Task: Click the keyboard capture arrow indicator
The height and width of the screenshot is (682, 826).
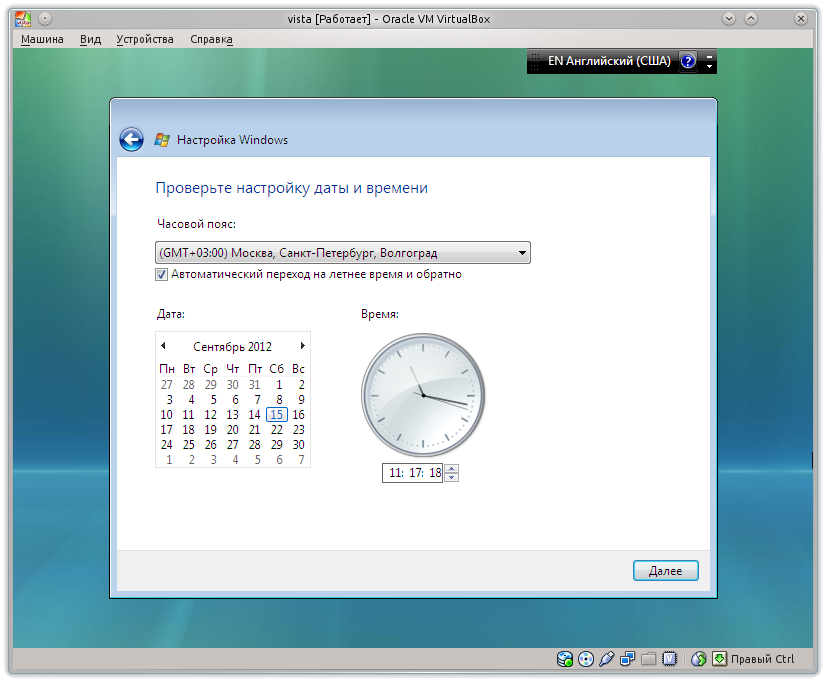Action: point(719,659)
